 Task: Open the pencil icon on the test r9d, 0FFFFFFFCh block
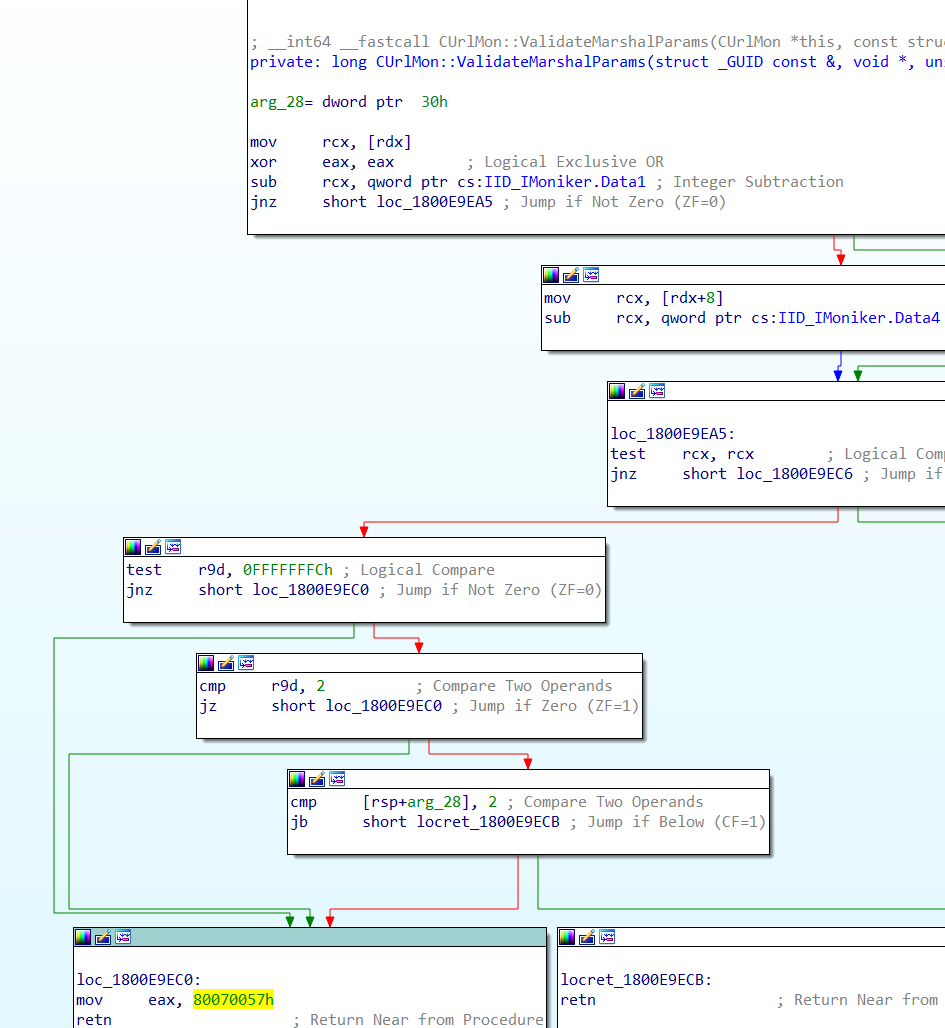(152, 547)
